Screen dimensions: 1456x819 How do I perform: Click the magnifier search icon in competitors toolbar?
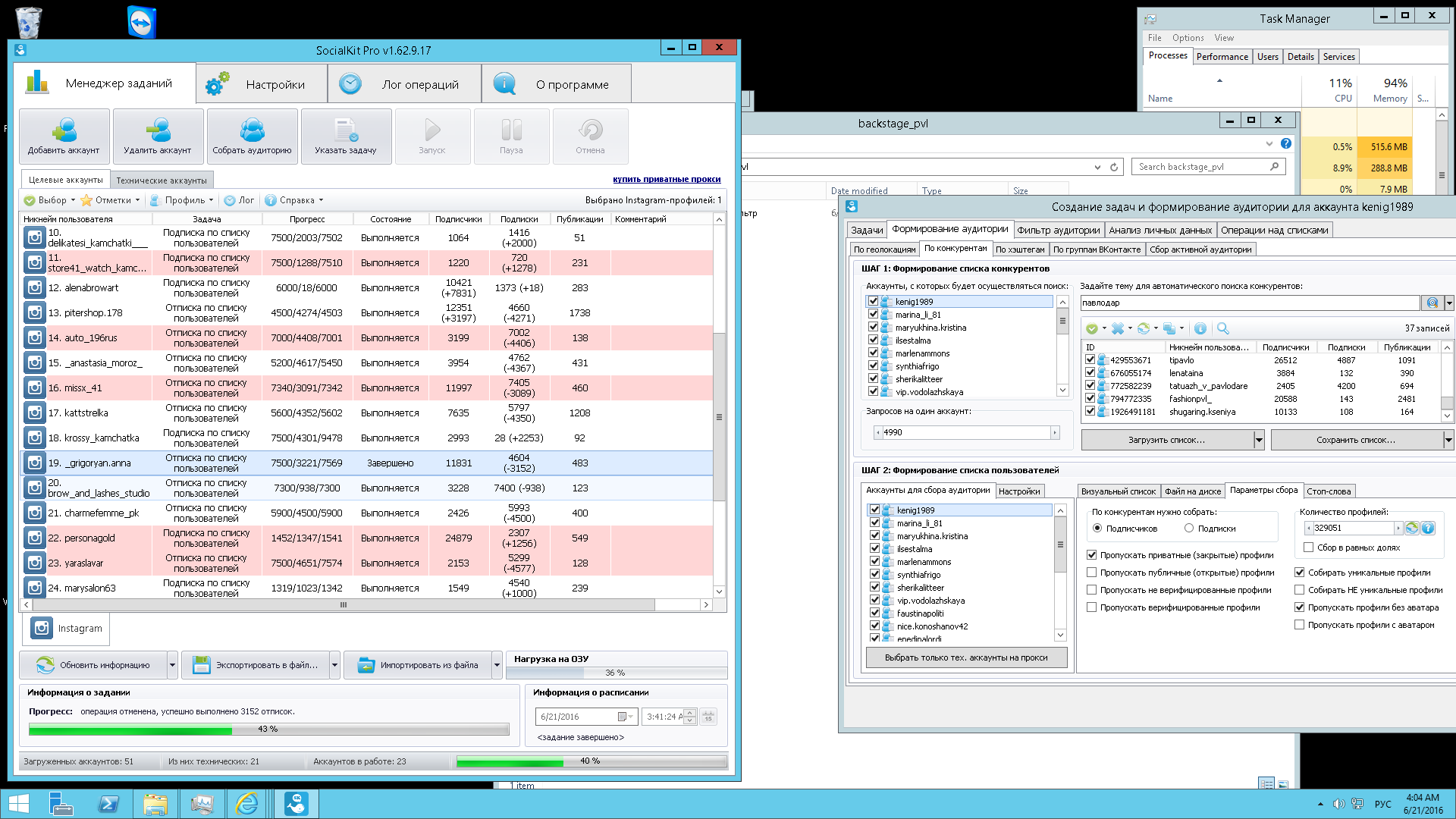coord(1222,328)
